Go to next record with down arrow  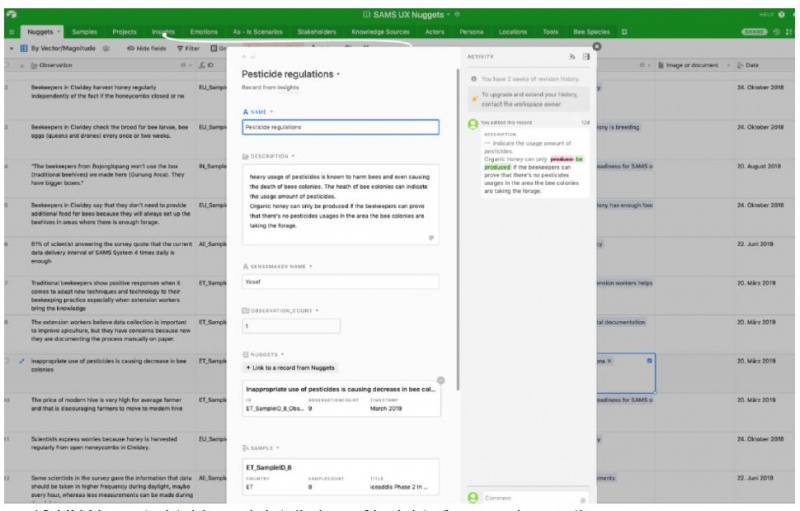click(x=253, y=57)
